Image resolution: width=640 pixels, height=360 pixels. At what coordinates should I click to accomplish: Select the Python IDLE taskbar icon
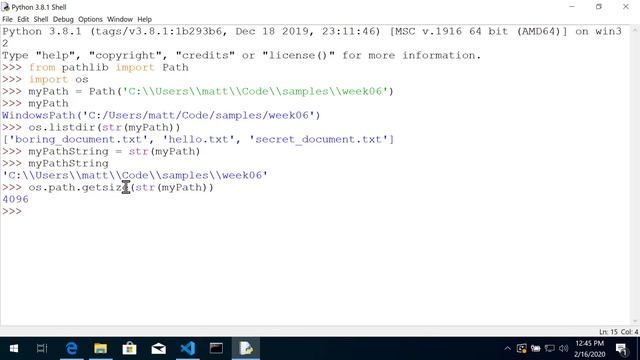246,349
